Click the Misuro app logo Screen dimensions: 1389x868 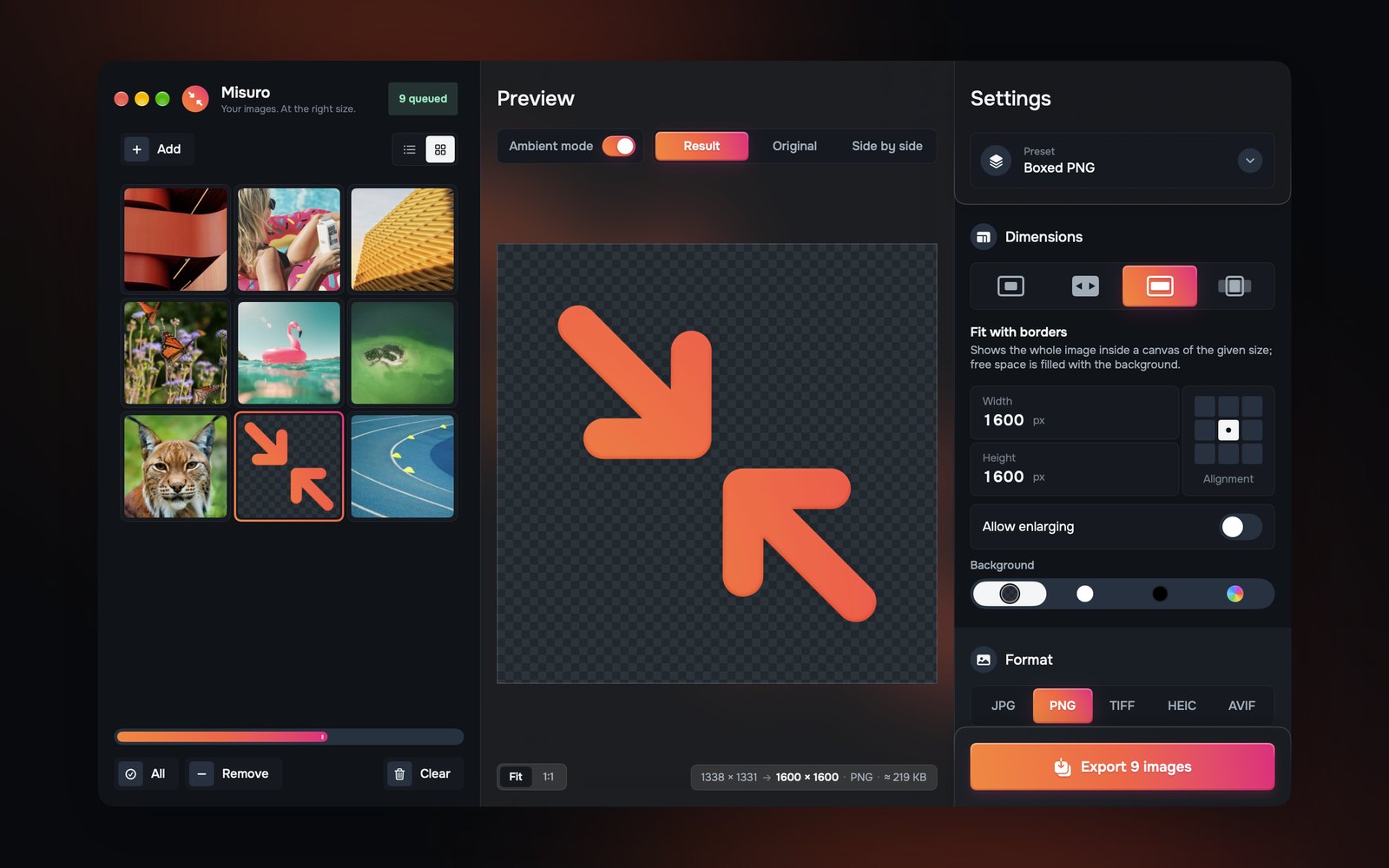(x=195, y=98)
